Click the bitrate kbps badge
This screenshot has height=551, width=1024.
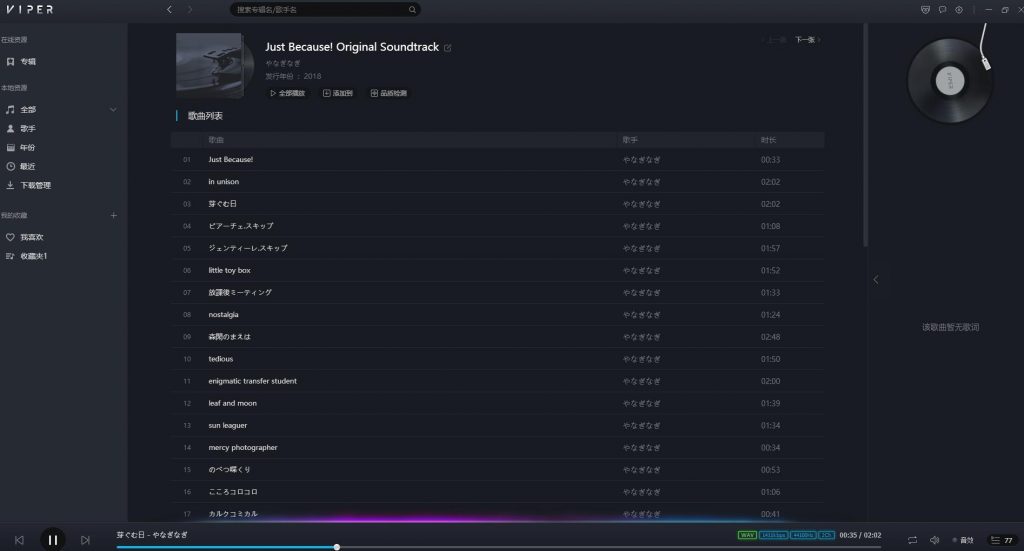pyautogui.click(x=773, y=535)
